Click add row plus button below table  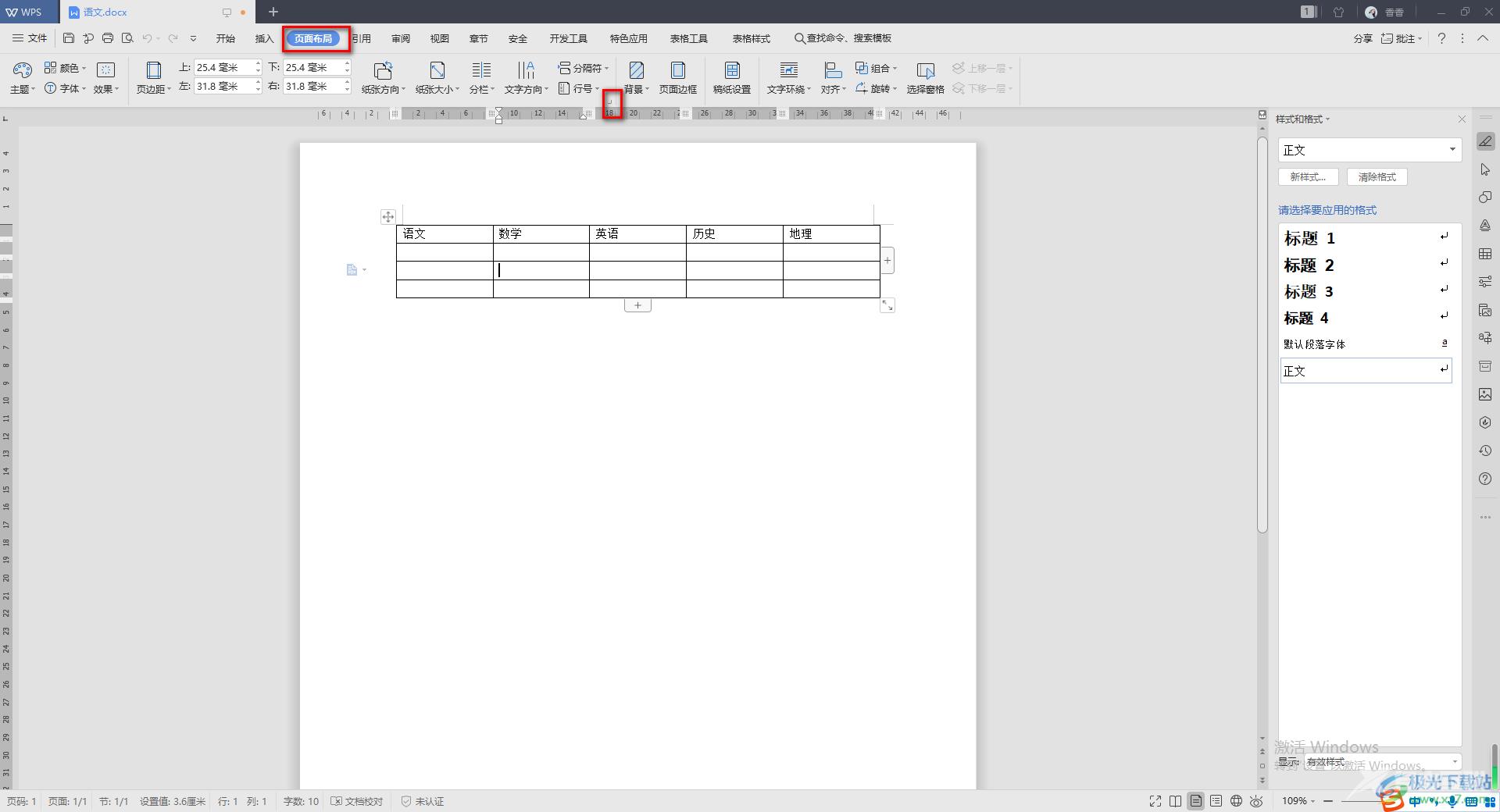[637, 305]
